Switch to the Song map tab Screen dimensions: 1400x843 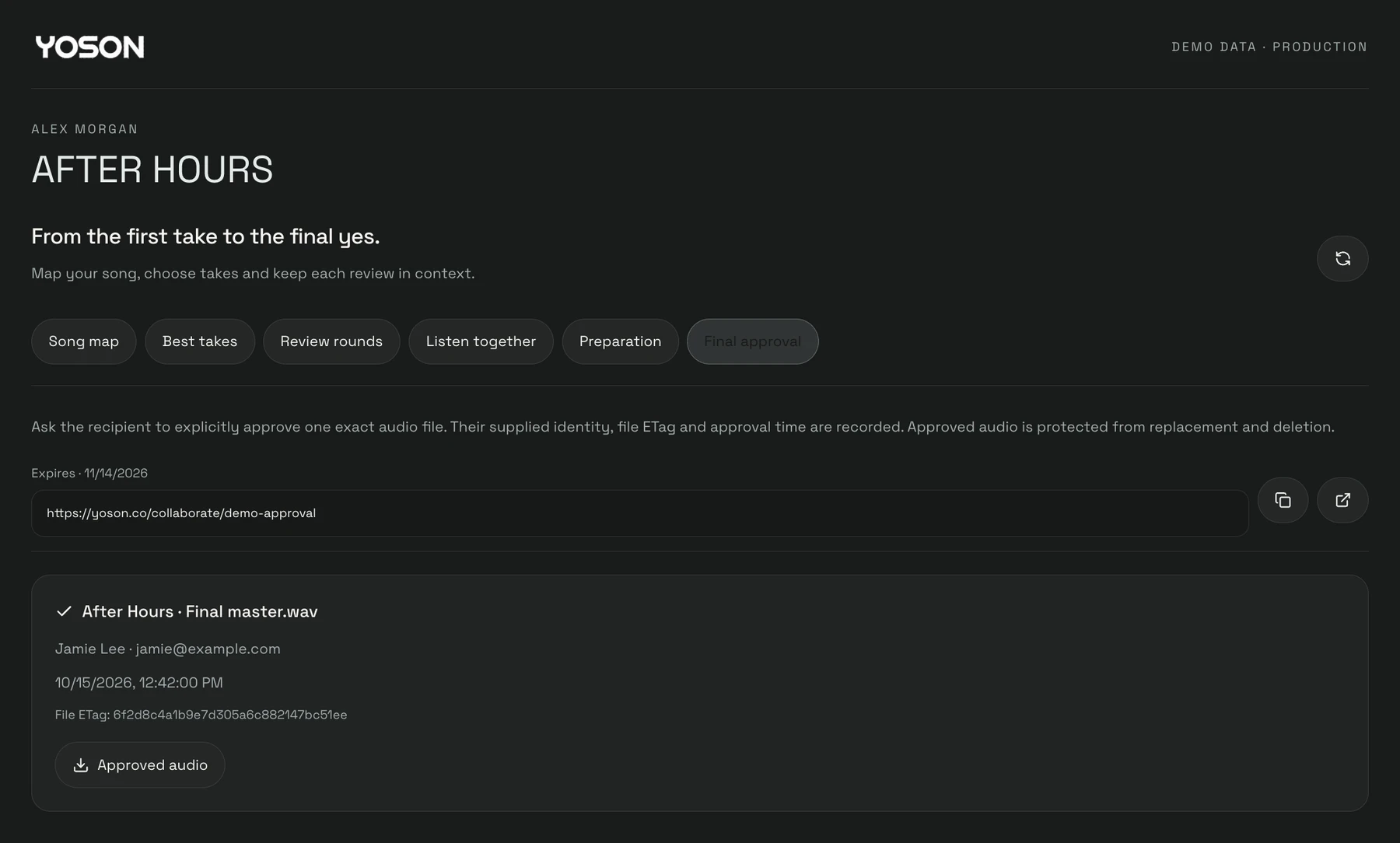[x=84, y=341]
